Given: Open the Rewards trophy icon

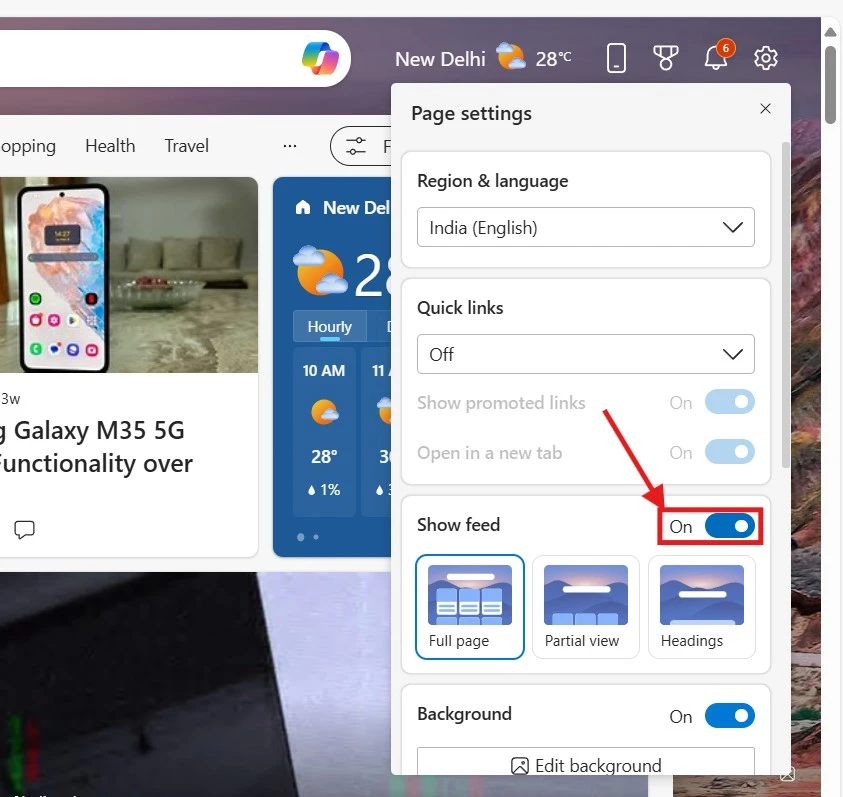Looking at the screenshot, I should 666,58.
